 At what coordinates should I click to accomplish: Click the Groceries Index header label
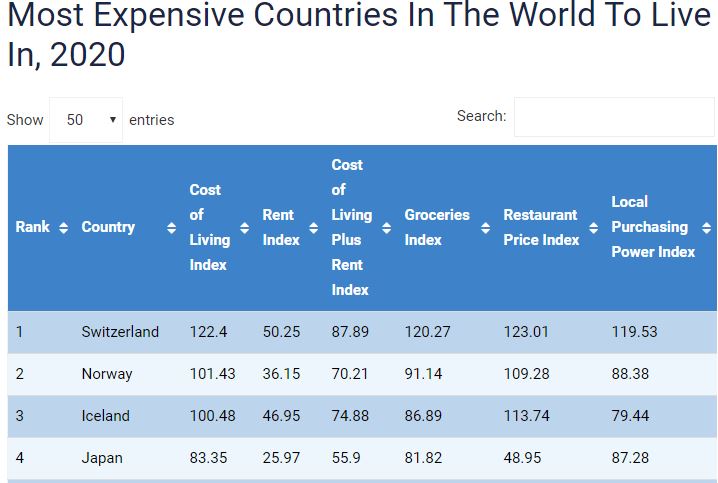click(436, 227)
